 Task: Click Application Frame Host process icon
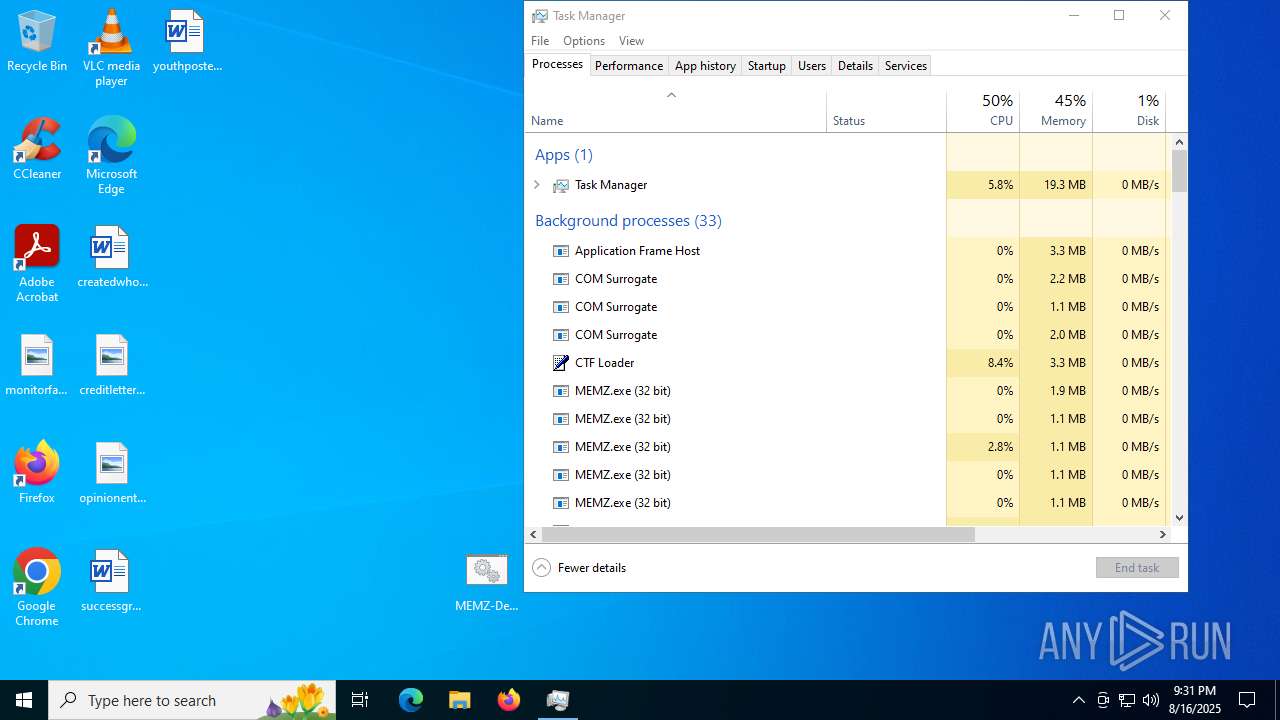(x=561, y=251)
